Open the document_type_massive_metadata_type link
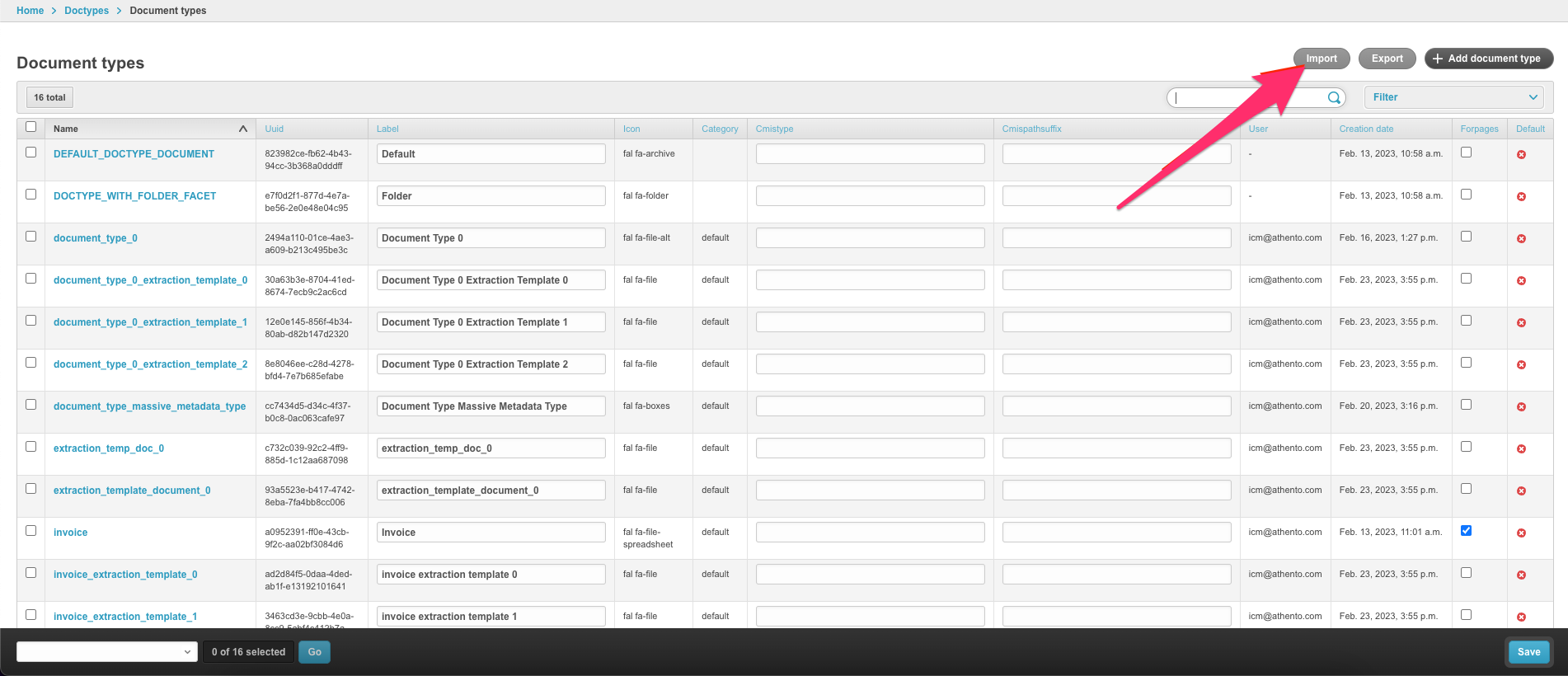1568x676 pixels. (x=149, y=406)
